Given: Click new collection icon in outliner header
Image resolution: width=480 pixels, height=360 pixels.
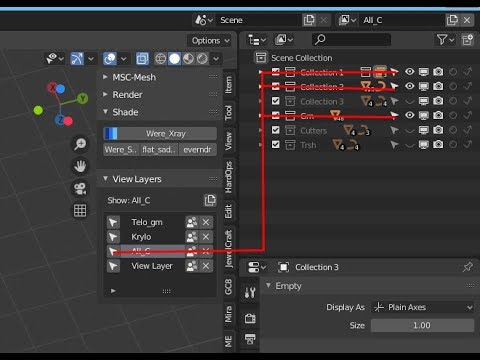Looking at the screenshot, I should (467, 40).
